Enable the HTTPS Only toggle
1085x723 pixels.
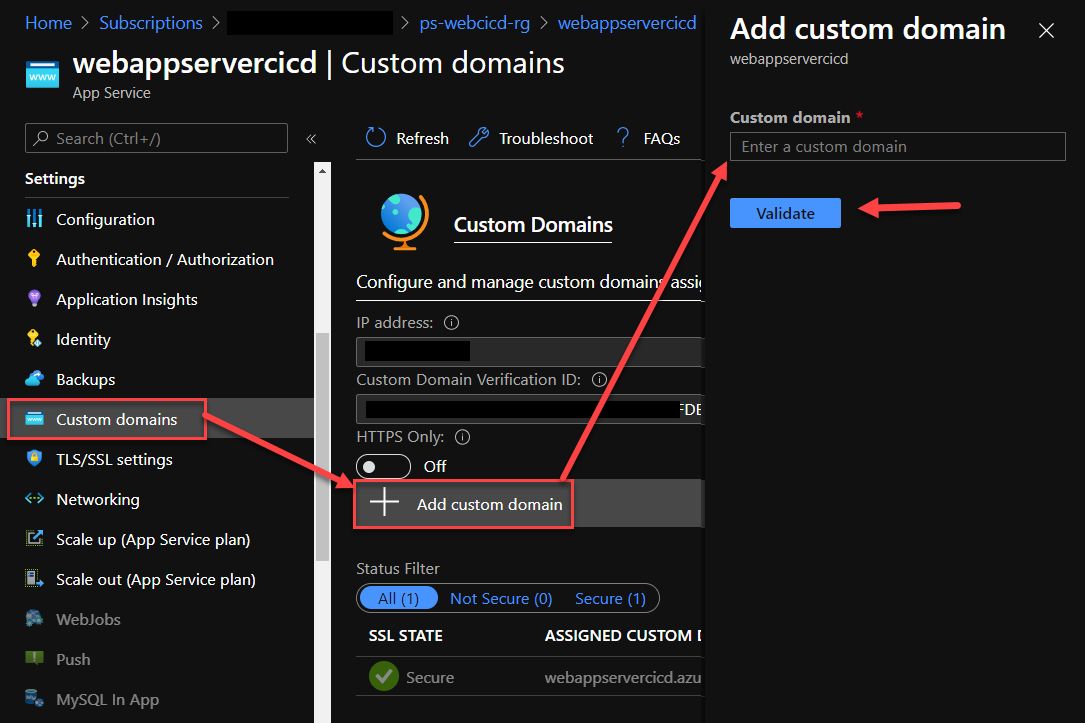383,466
